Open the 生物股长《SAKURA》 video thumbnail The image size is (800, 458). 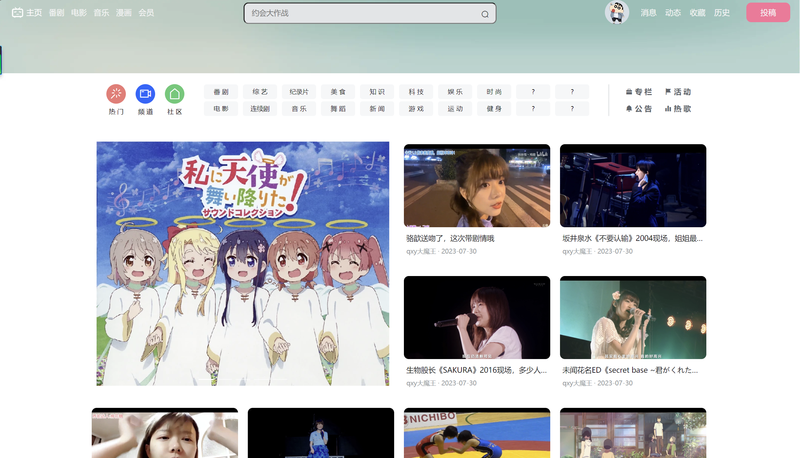(x=477, y=318)
